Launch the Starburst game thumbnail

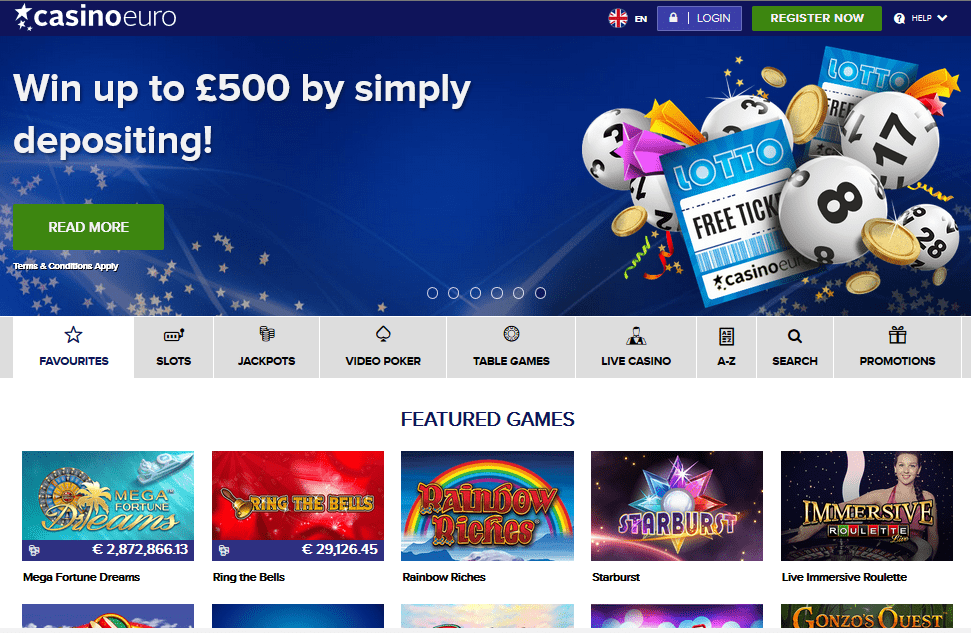pyautogui.click(x=677, y=506)
